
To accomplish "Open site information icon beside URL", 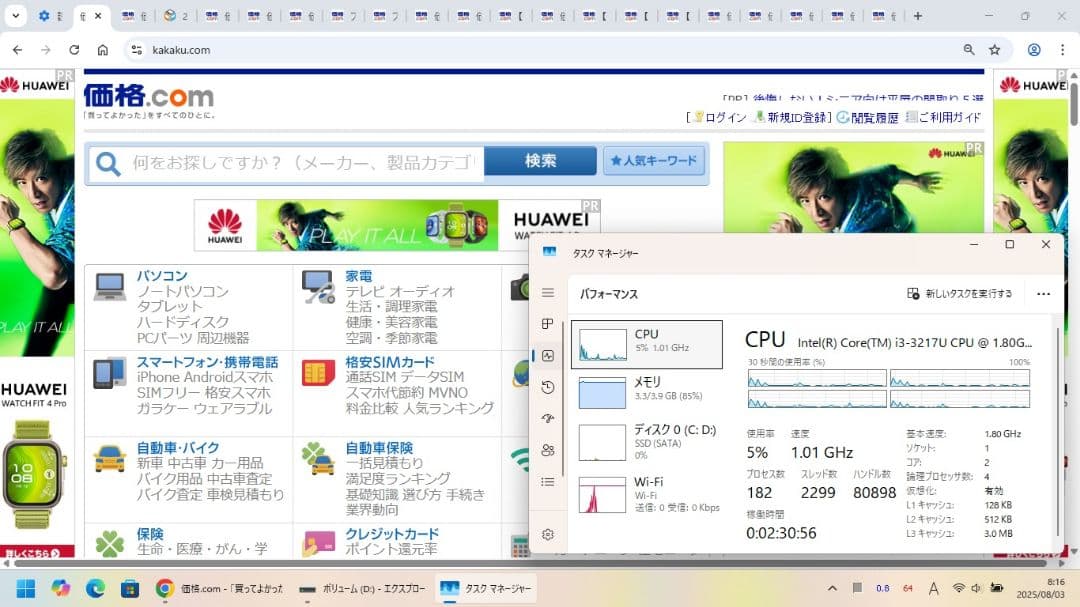I will point(136,50).
